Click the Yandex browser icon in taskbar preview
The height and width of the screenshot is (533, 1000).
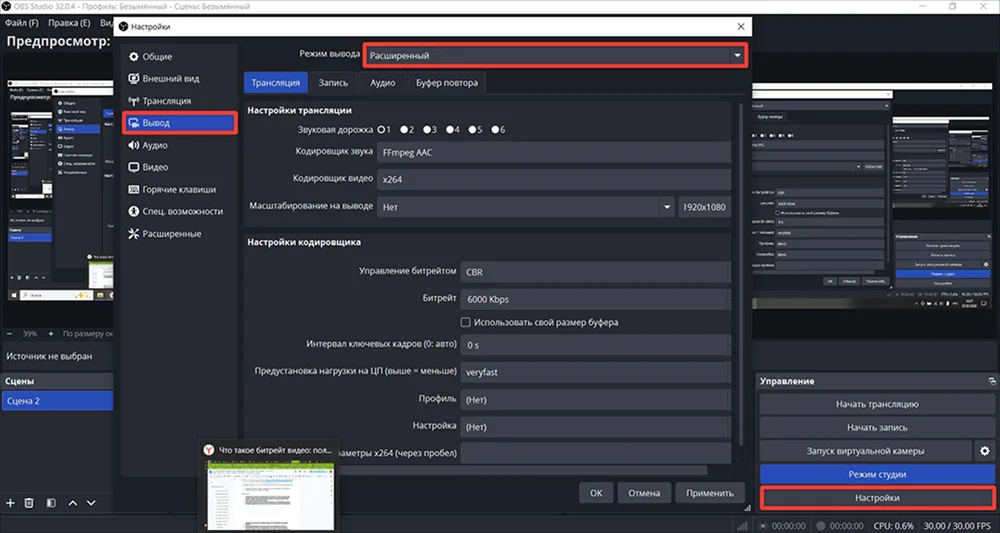[209, 449]
